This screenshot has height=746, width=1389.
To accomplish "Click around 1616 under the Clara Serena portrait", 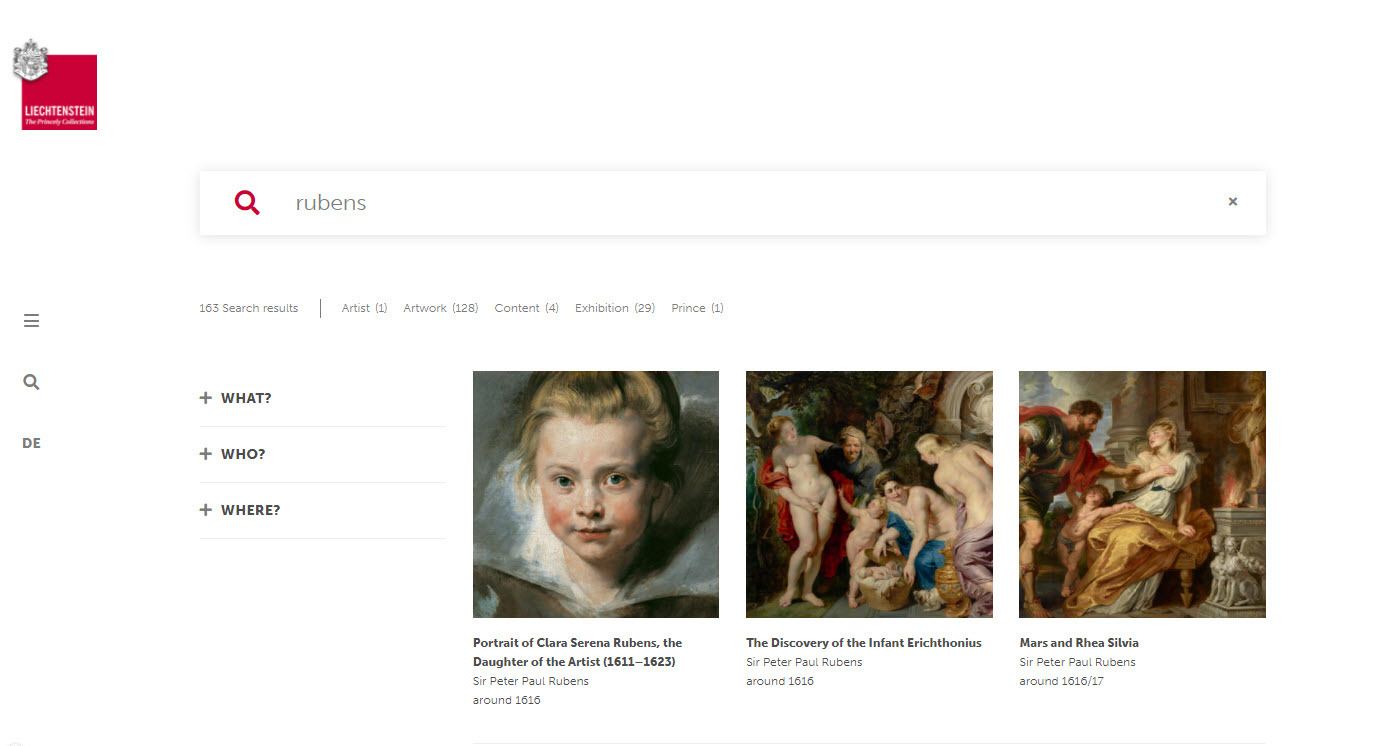I will (507, 700).
